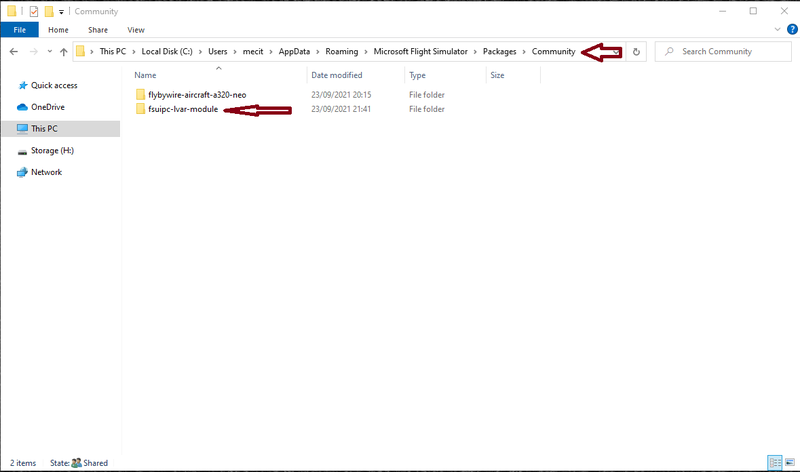Screen dimensions: 800x472
Task: Click the New folder quick access icon
Action: 49,11
